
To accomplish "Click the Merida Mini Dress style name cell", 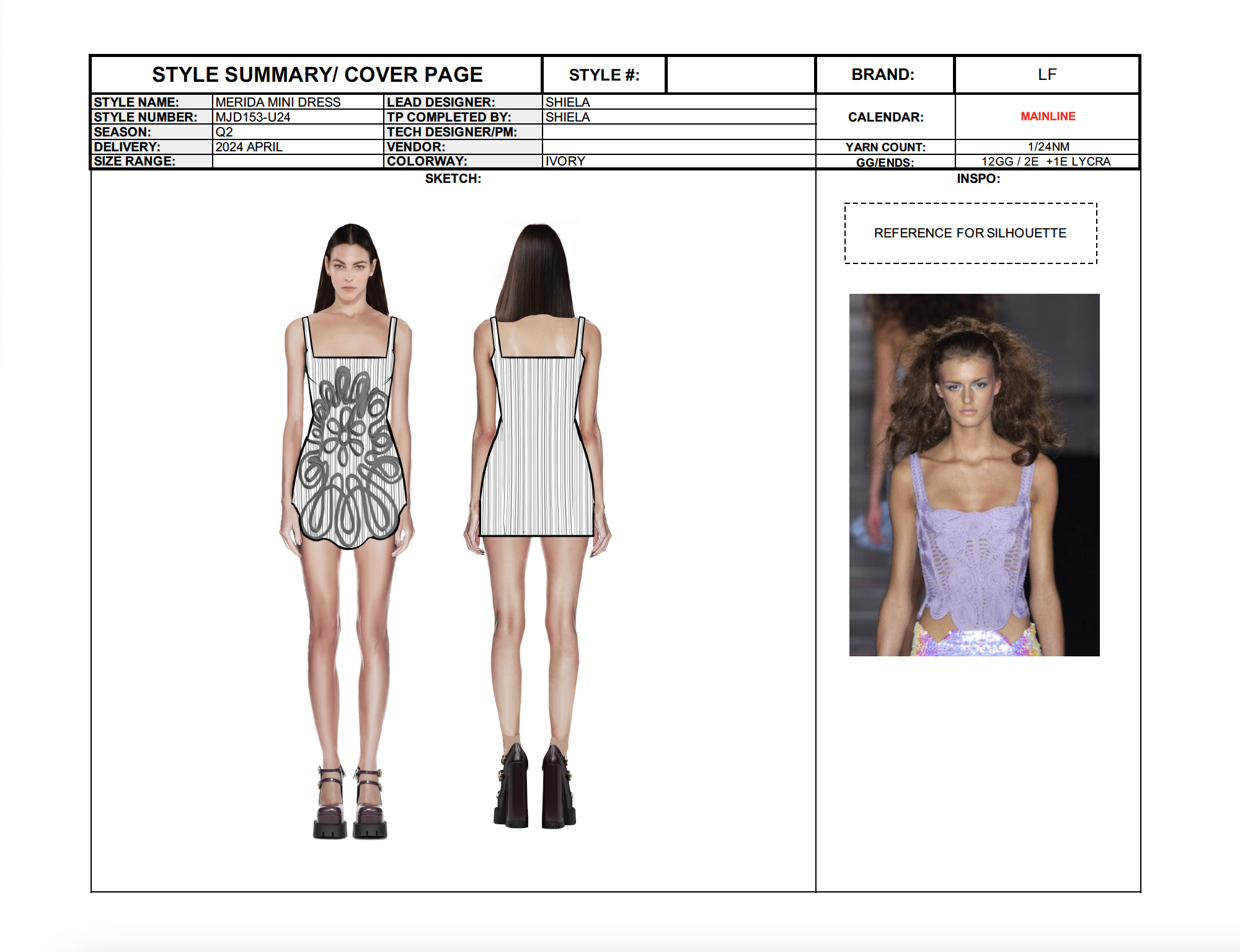I will [298, 102].
